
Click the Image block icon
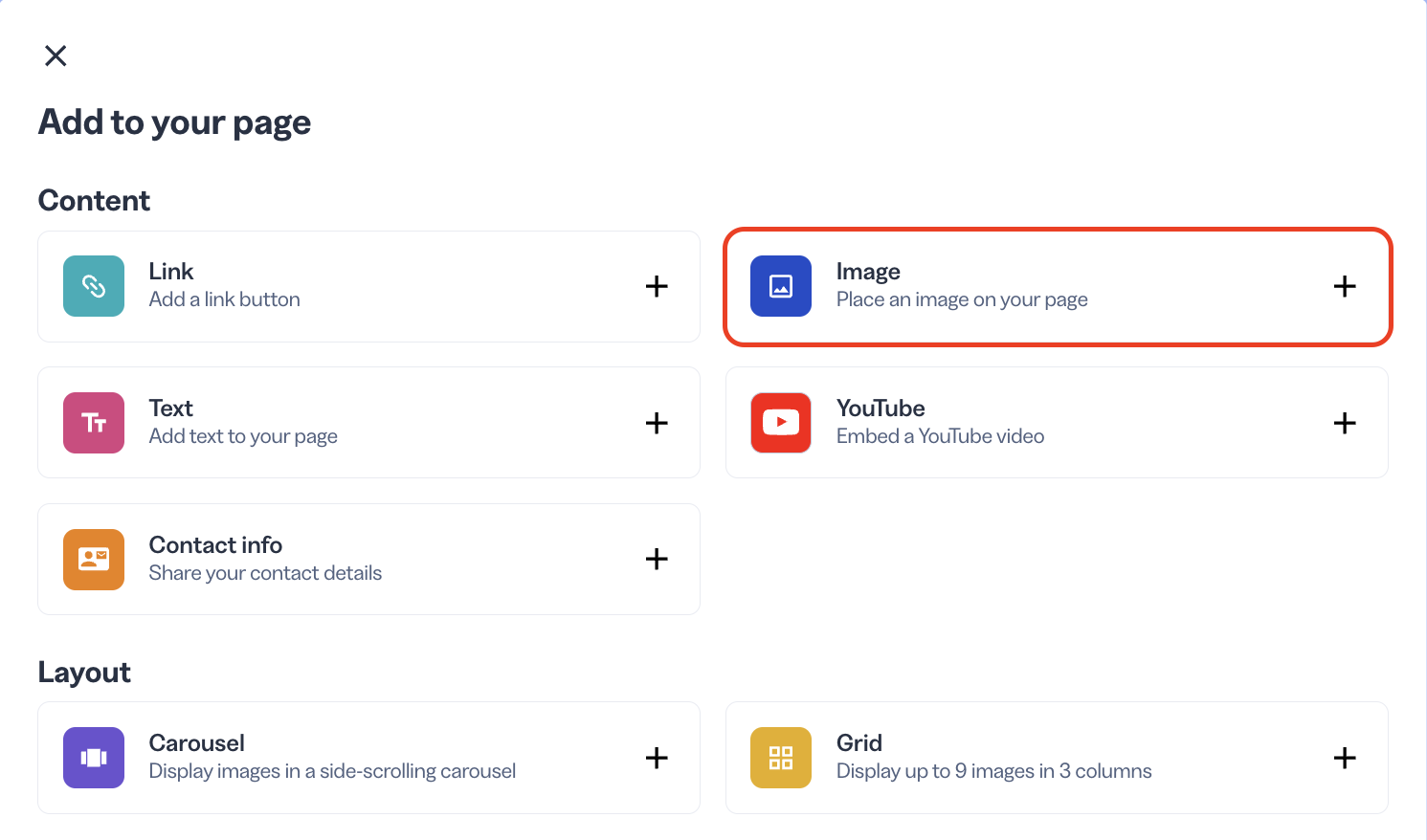coord(780,286)
